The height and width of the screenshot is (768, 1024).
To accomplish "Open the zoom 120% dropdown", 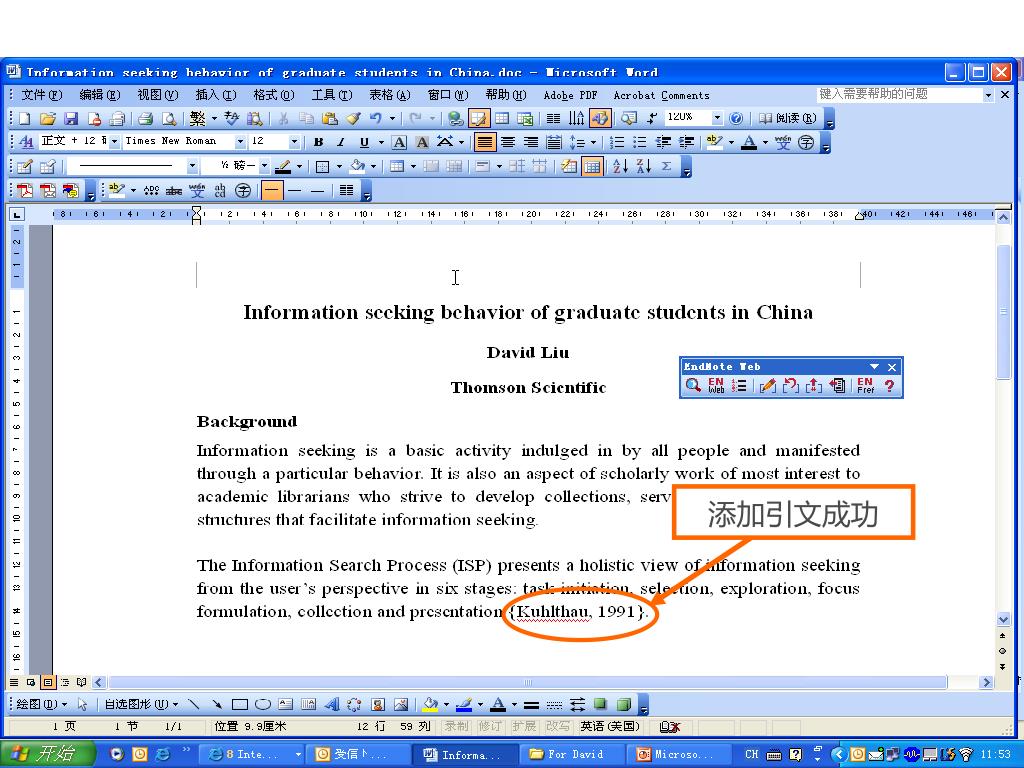I will click(717, 118).
